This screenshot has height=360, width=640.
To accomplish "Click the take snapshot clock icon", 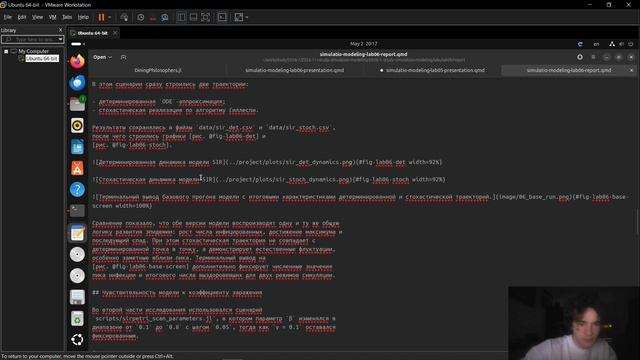I will click(141, 17).
